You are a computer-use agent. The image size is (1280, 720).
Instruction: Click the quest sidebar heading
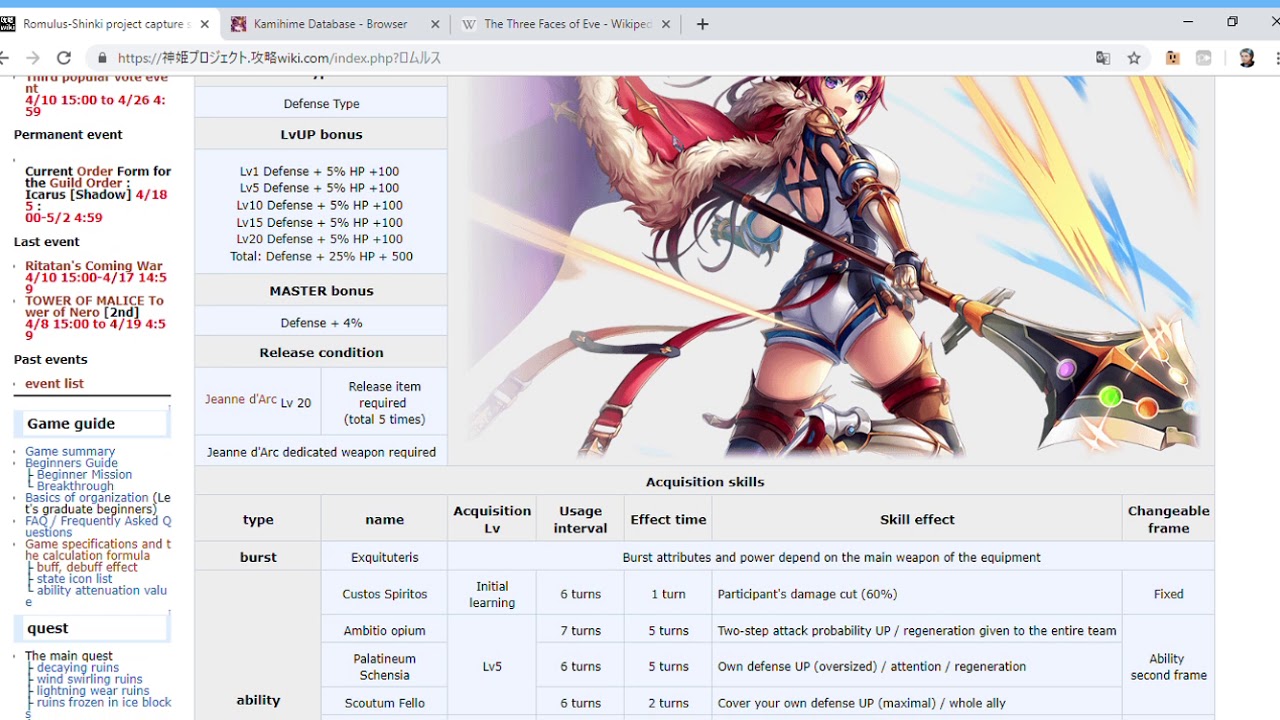point(92,628)
